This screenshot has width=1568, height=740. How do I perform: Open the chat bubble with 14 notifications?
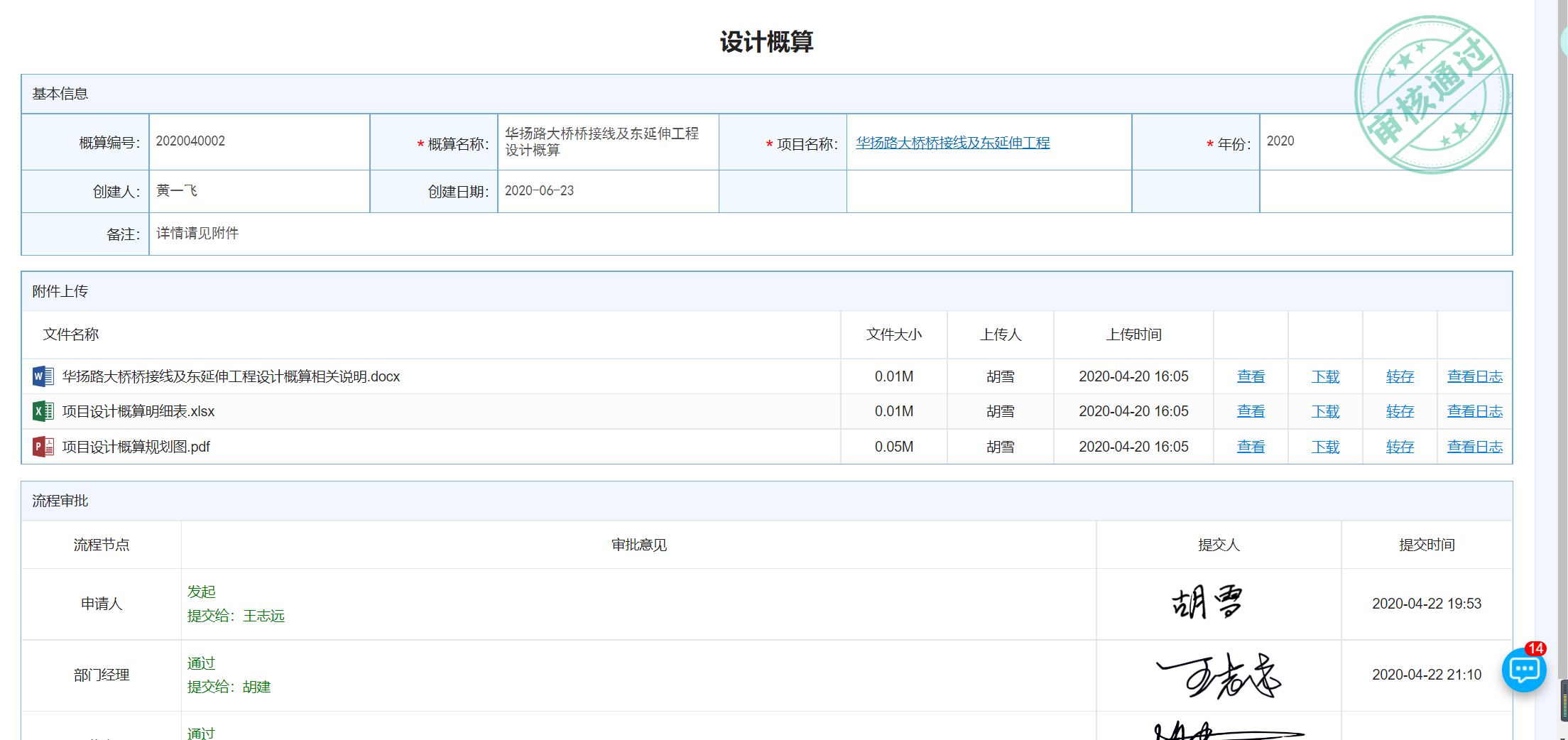1523,670
